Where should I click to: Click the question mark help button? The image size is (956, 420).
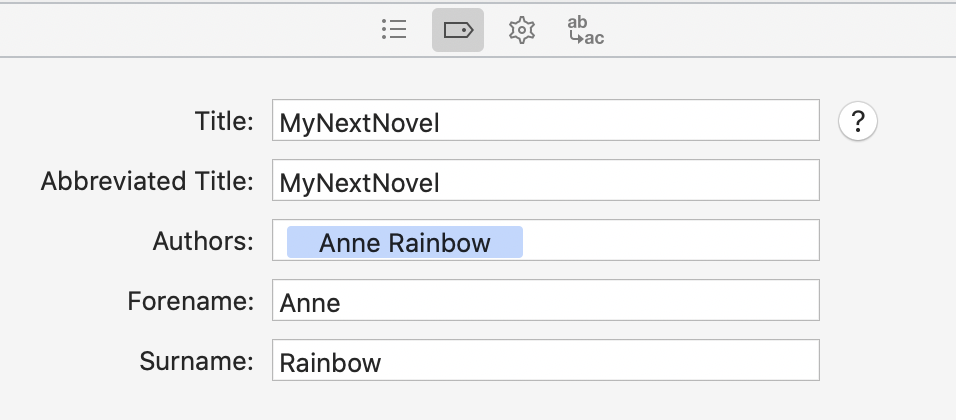coord(858,122)
